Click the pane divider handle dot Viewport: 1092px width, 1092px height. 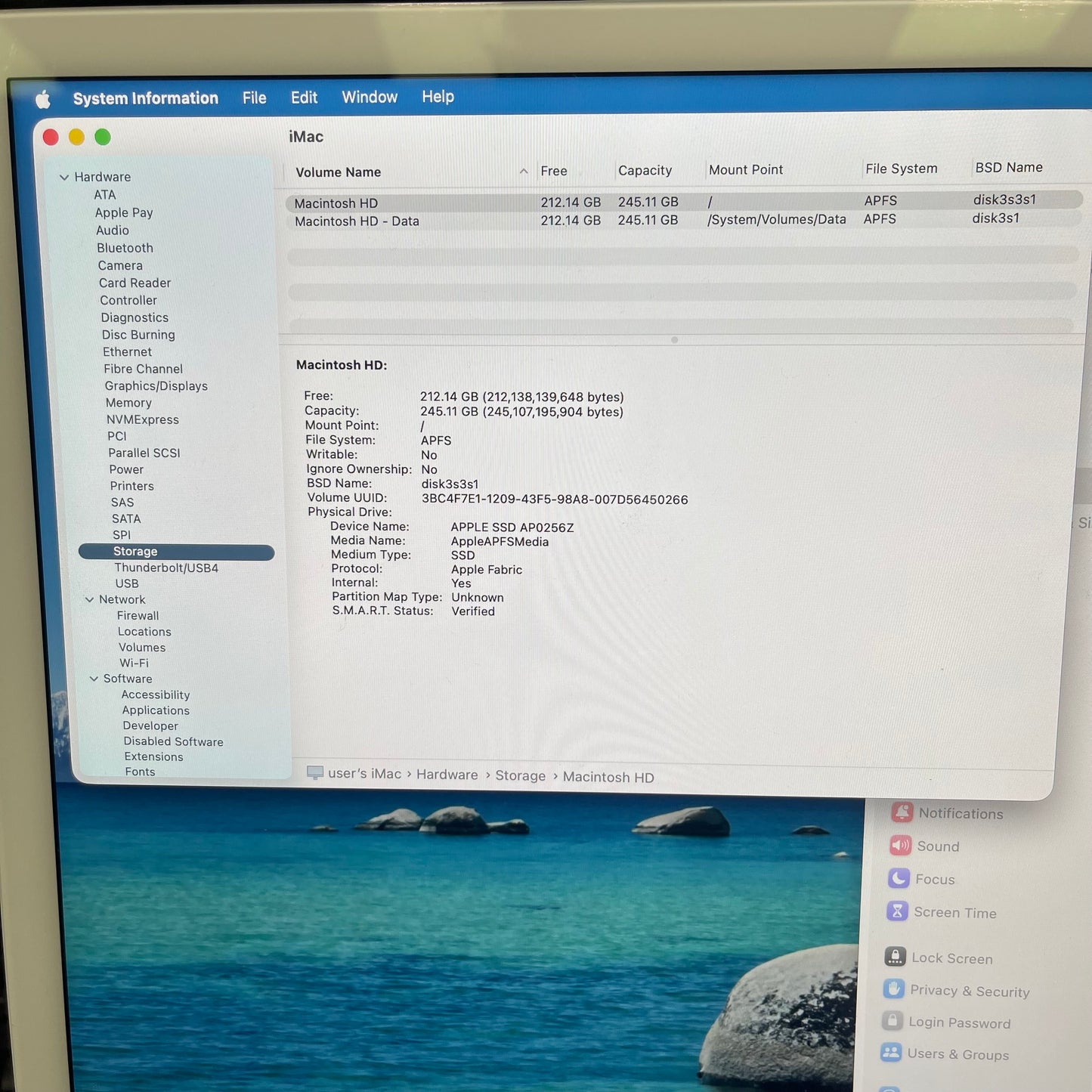675,340
